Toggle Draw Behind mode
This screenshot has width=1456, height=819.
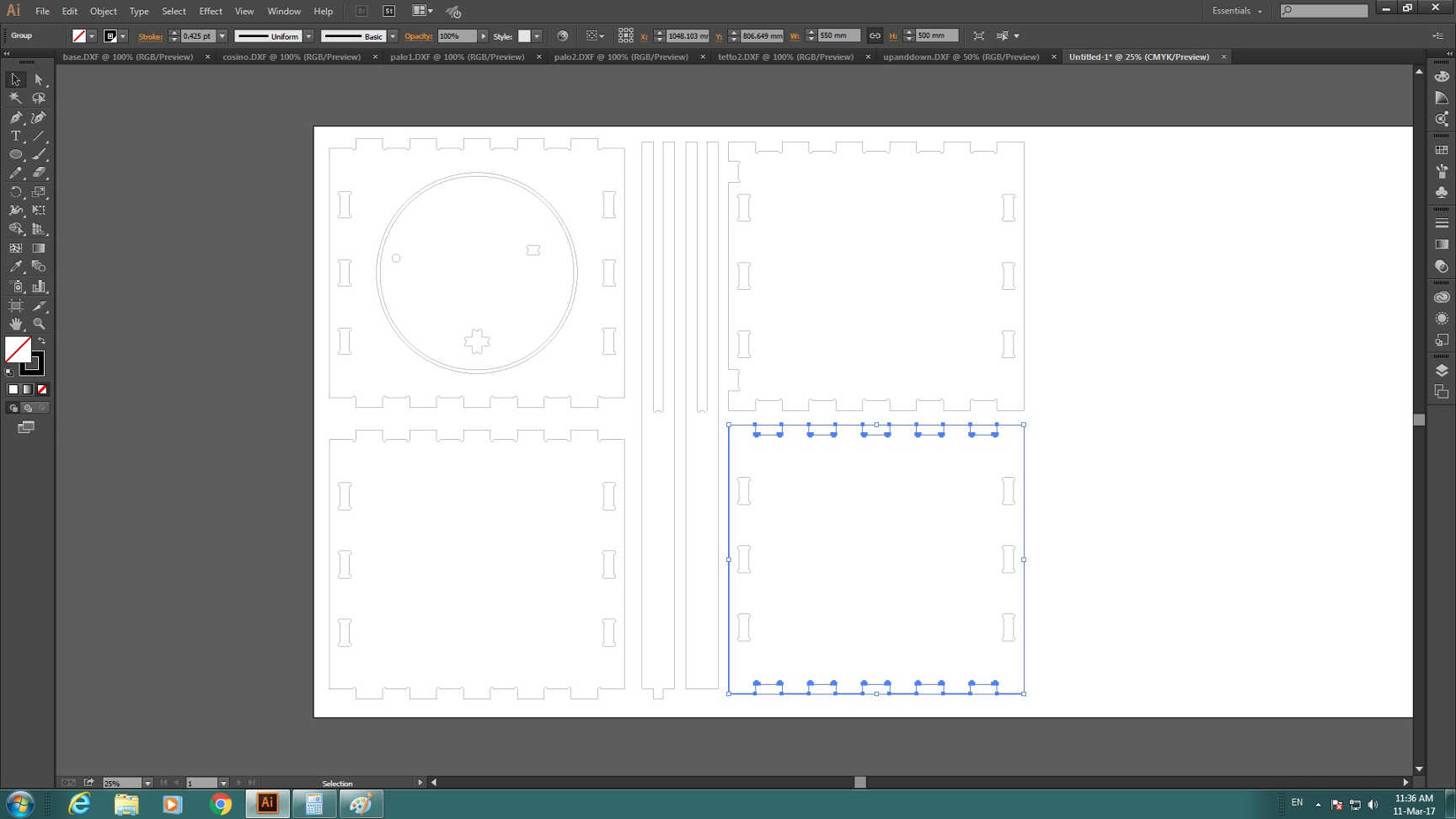[28, 408]
